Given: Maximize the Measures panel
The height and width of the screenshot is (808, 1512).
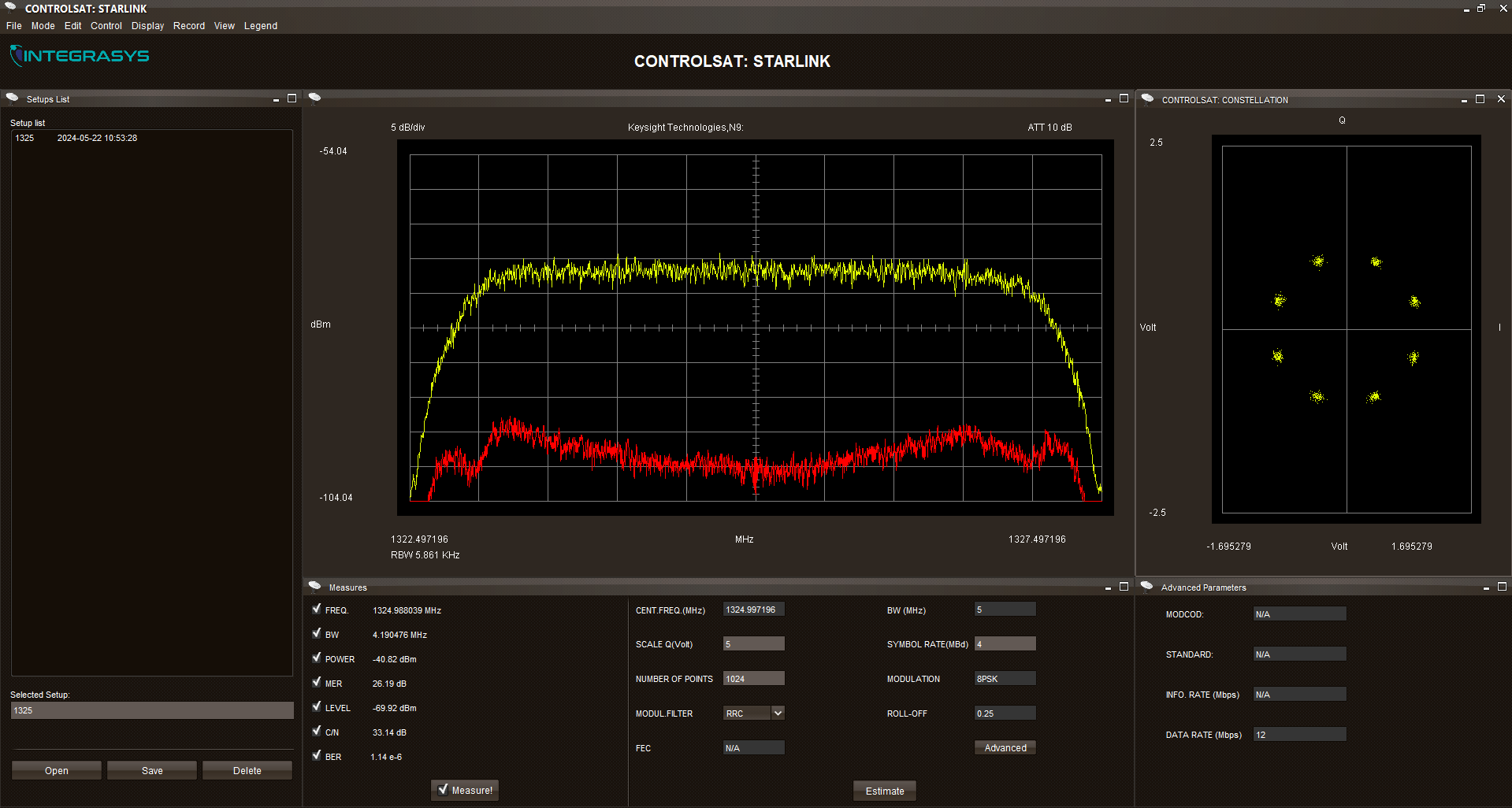Looking at the screenshot, I should tap(1124, 587).
